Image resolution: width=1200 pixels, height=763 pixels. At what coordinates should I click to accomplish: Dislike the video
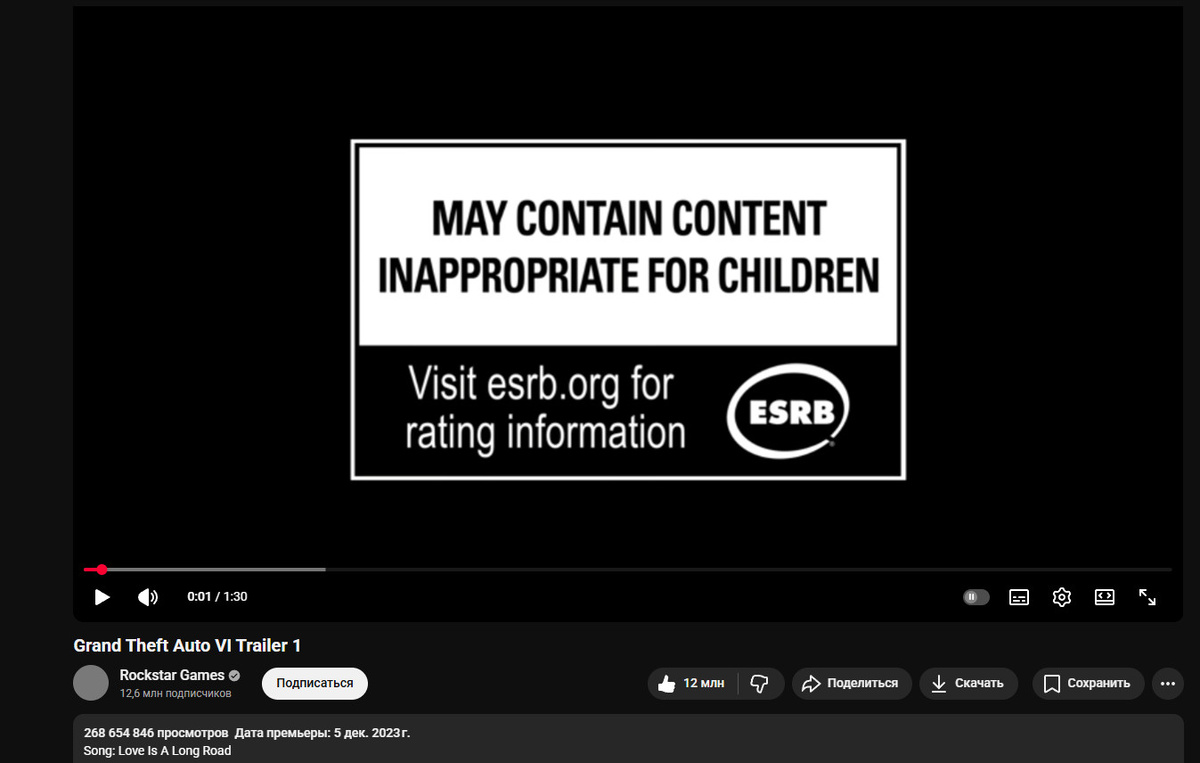(x=761, y=683)
